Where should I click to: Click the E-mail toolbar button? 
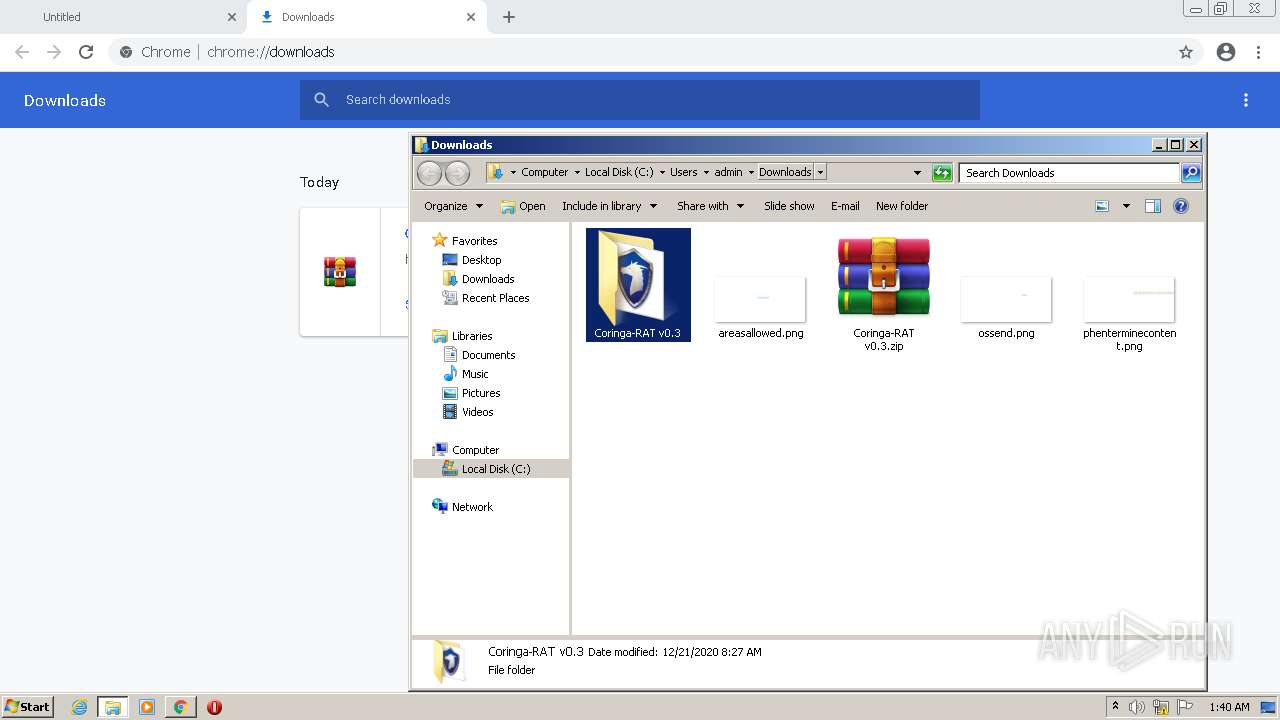[x=845, y=206]
